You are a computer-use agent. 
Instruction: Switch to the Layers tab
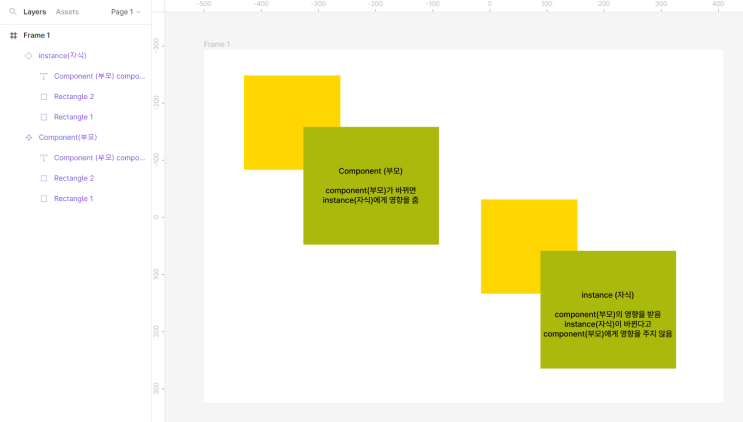pos(35,12)
